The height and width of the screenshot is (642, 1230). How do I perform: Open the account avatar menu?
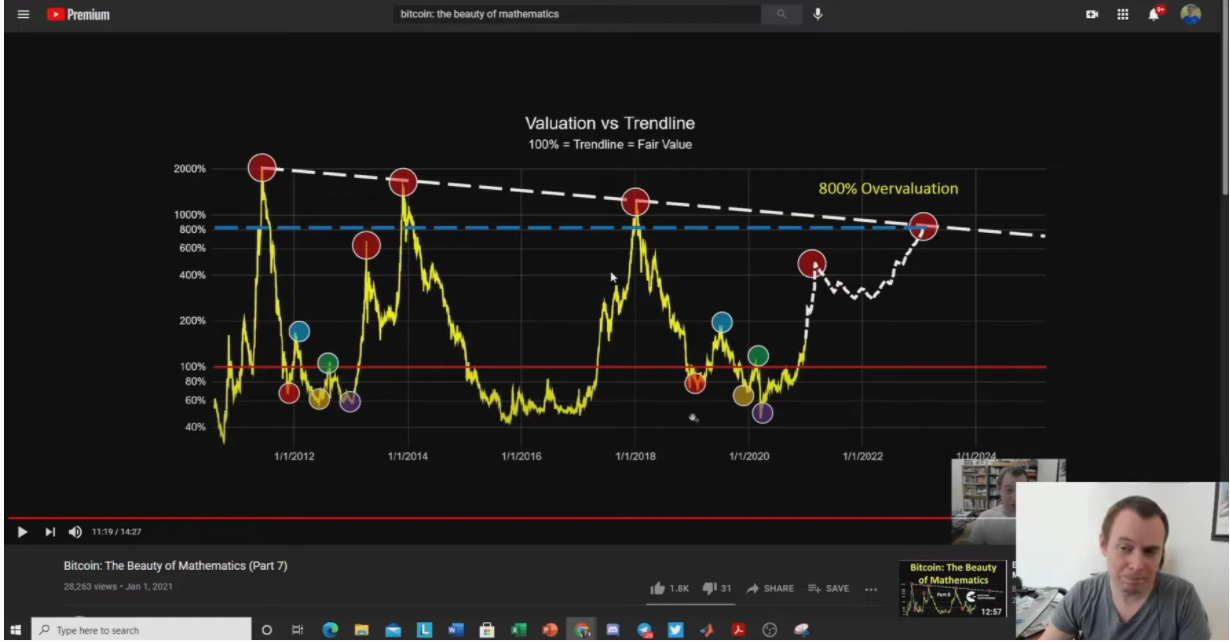[x=1191, y=14]
